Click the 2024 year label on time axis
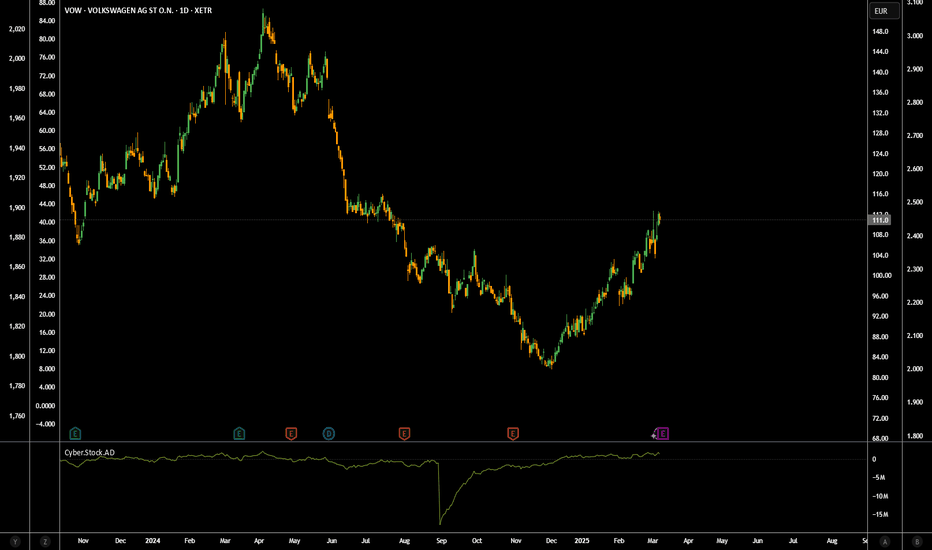The width and height of the screenshot is (932, 550). 153,540
